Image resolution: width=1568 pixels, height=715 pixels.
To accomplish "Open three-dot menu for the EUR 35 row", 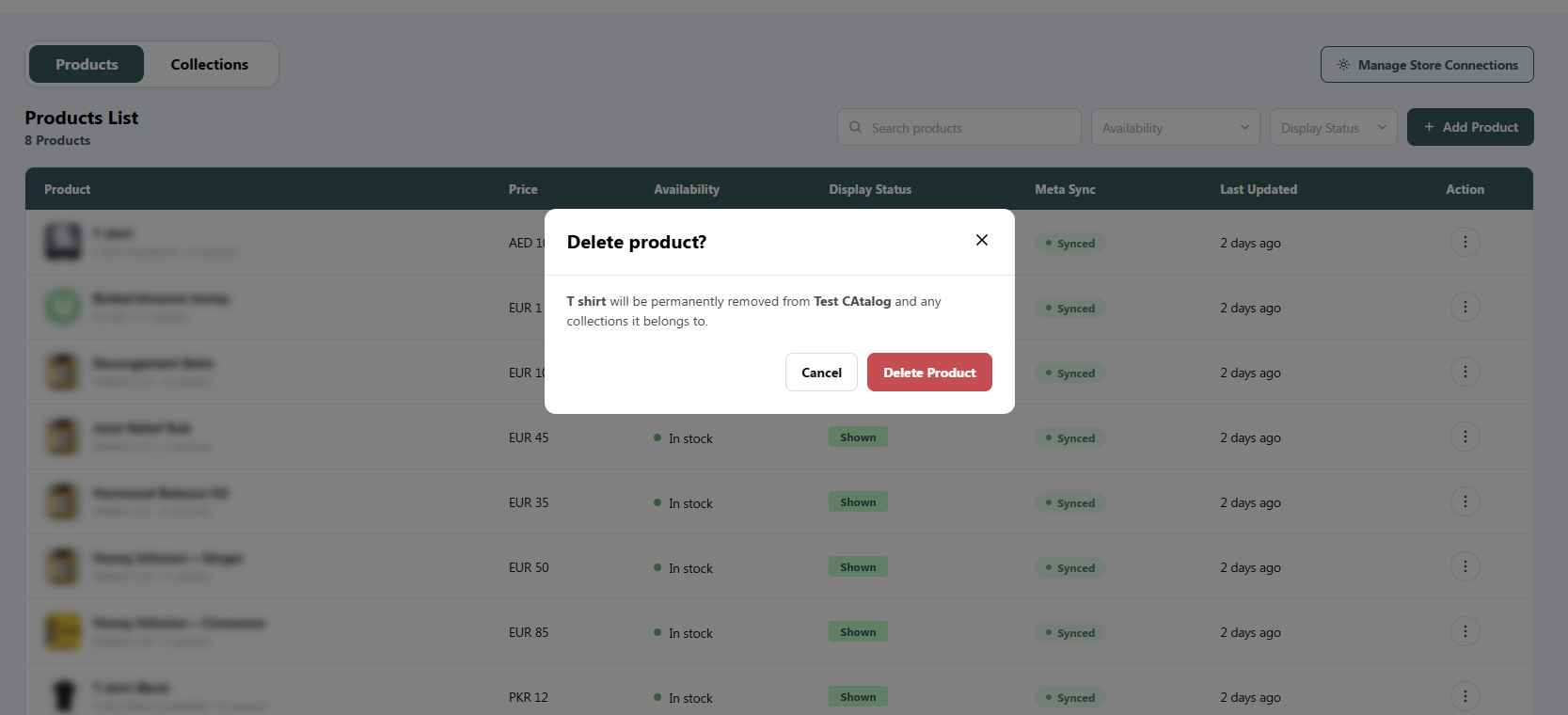I will [x=1465, y=501].
